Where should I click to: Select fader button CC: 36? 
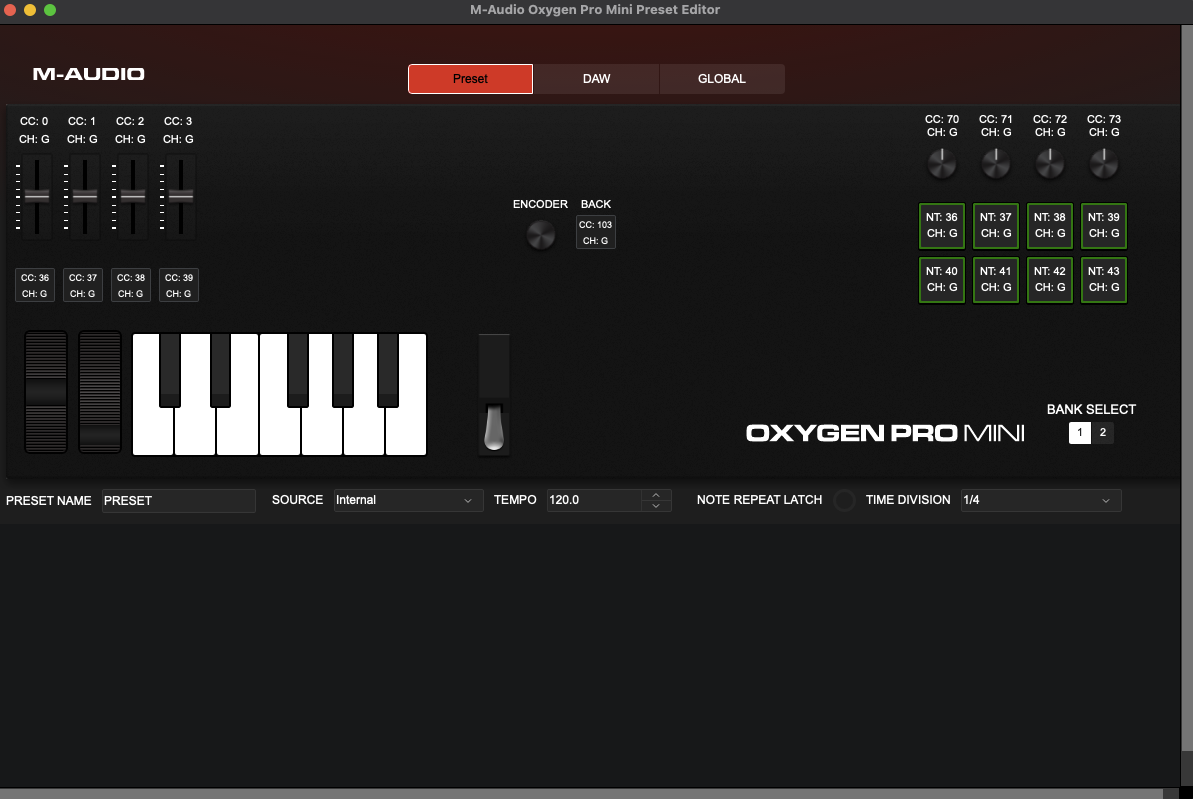35,285
